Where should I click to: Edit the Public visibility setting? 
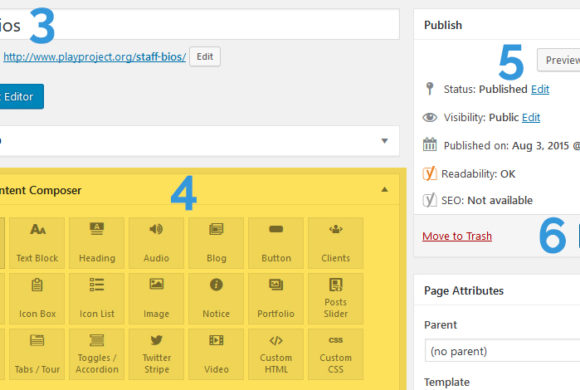(x=531, y=117)
